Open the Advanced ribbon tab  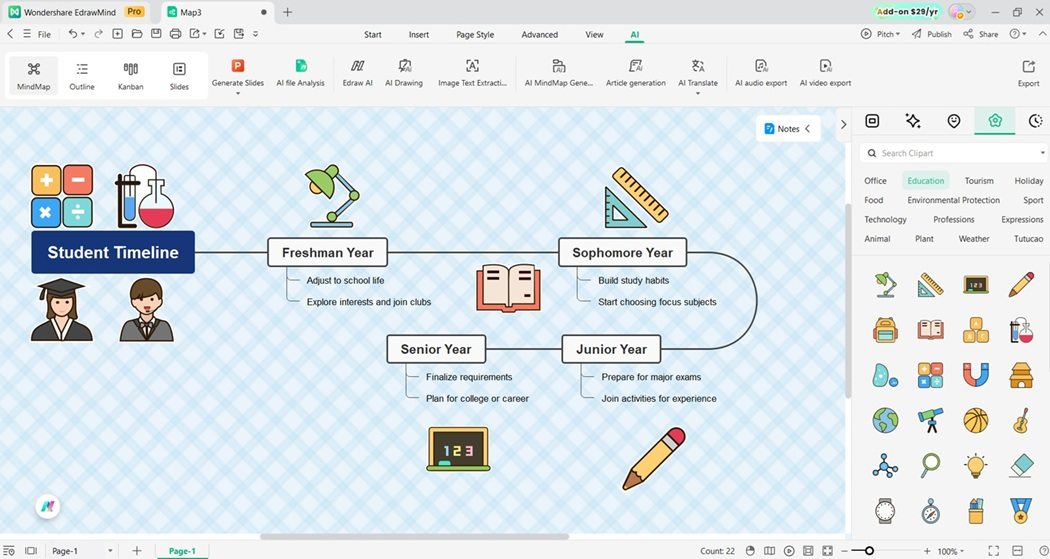[x=540, y=34]
